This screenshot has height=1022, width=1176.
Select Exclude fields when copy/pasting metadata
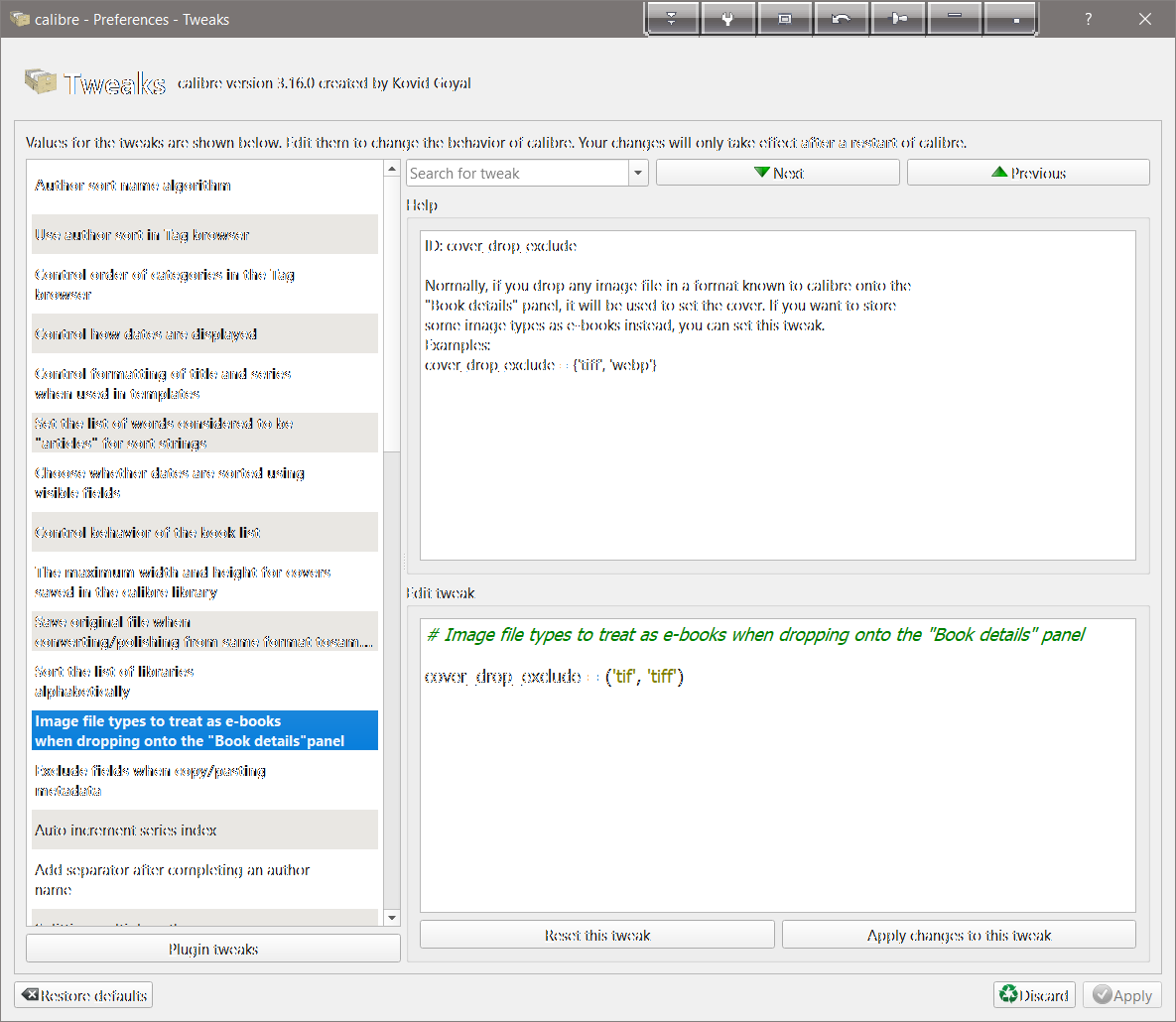click(204, 780)
